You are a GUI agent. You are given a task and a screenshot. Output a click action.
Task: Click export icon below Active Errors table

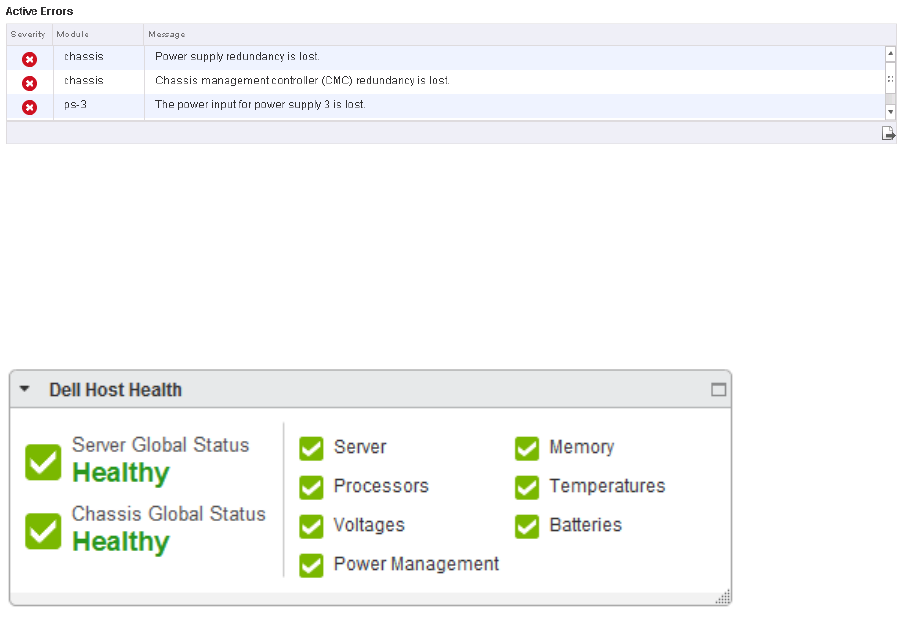pos(888,134)
